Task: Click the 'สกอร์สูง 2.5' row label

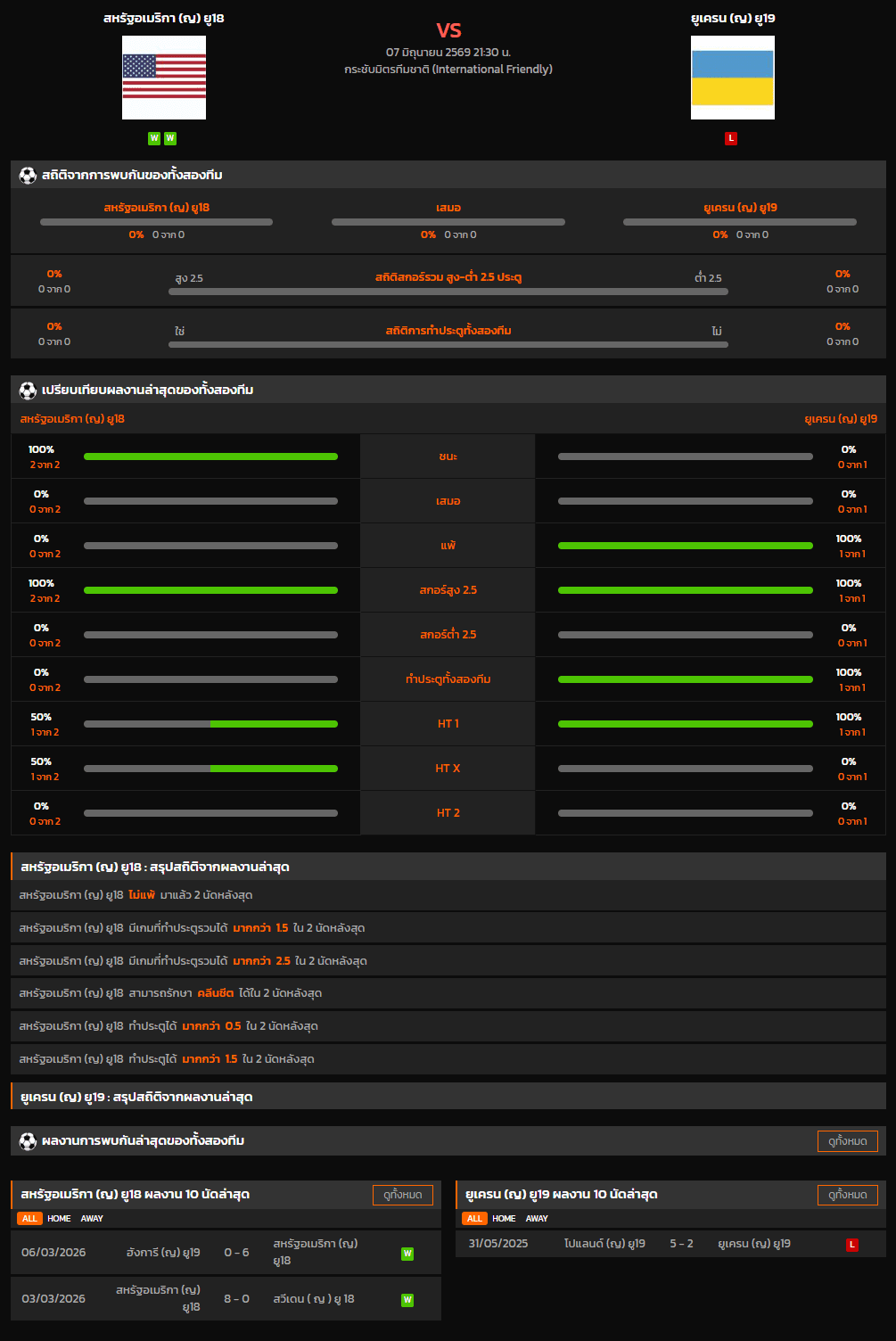Action: click(448, 590)
